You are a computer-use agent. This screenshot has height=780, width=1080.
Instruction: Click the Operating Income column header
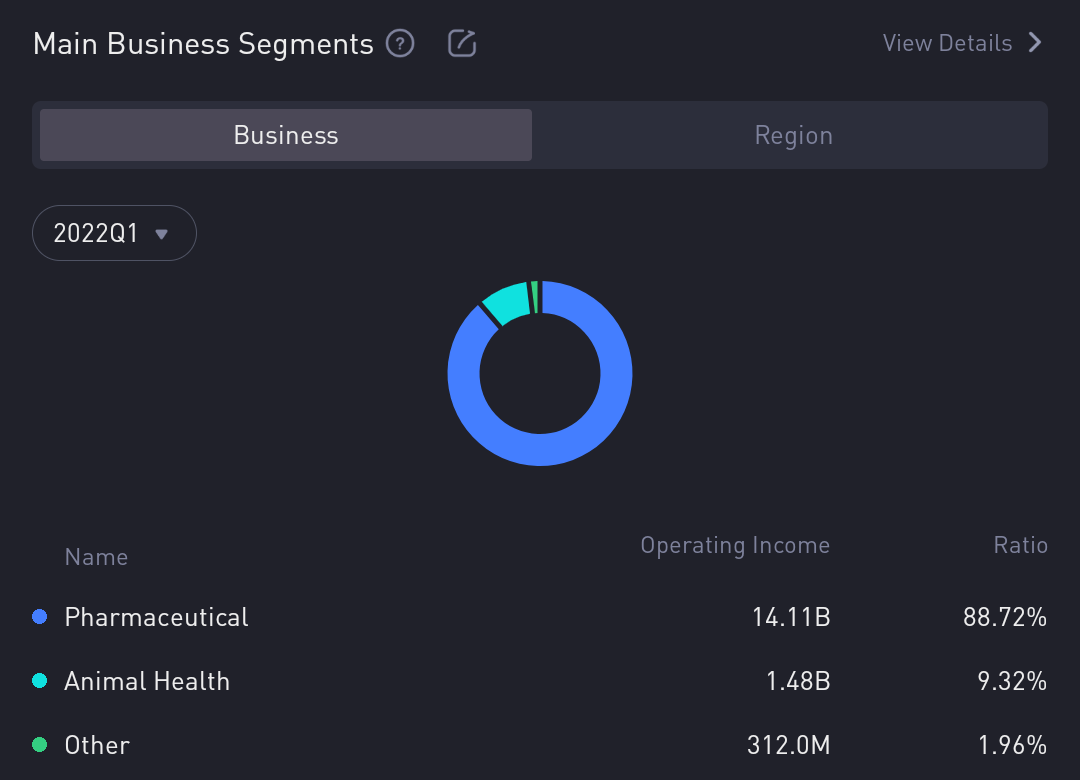[735, 545]
